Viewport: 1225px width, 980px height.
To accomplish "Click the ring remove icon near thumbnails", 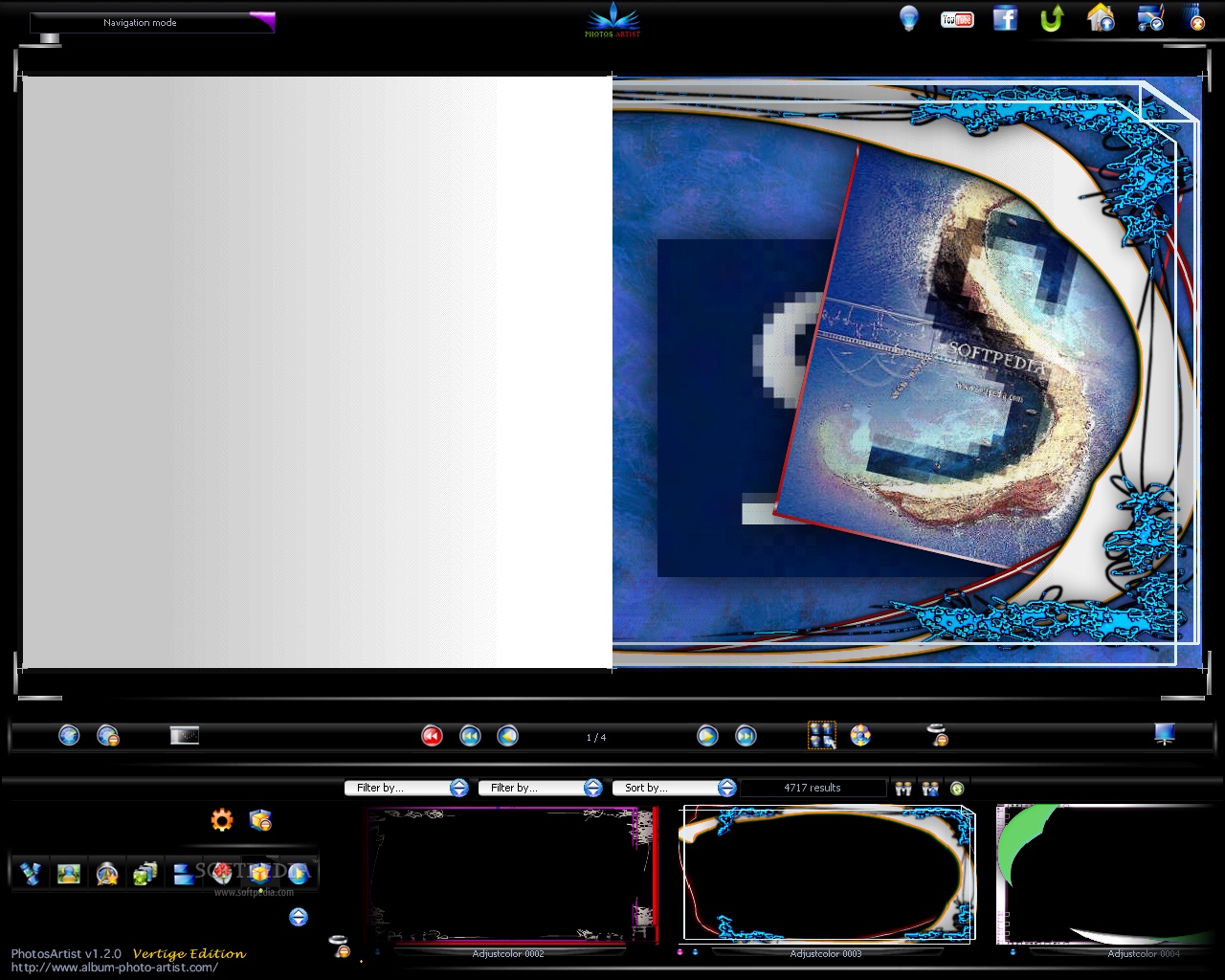I will coord(340,946).
